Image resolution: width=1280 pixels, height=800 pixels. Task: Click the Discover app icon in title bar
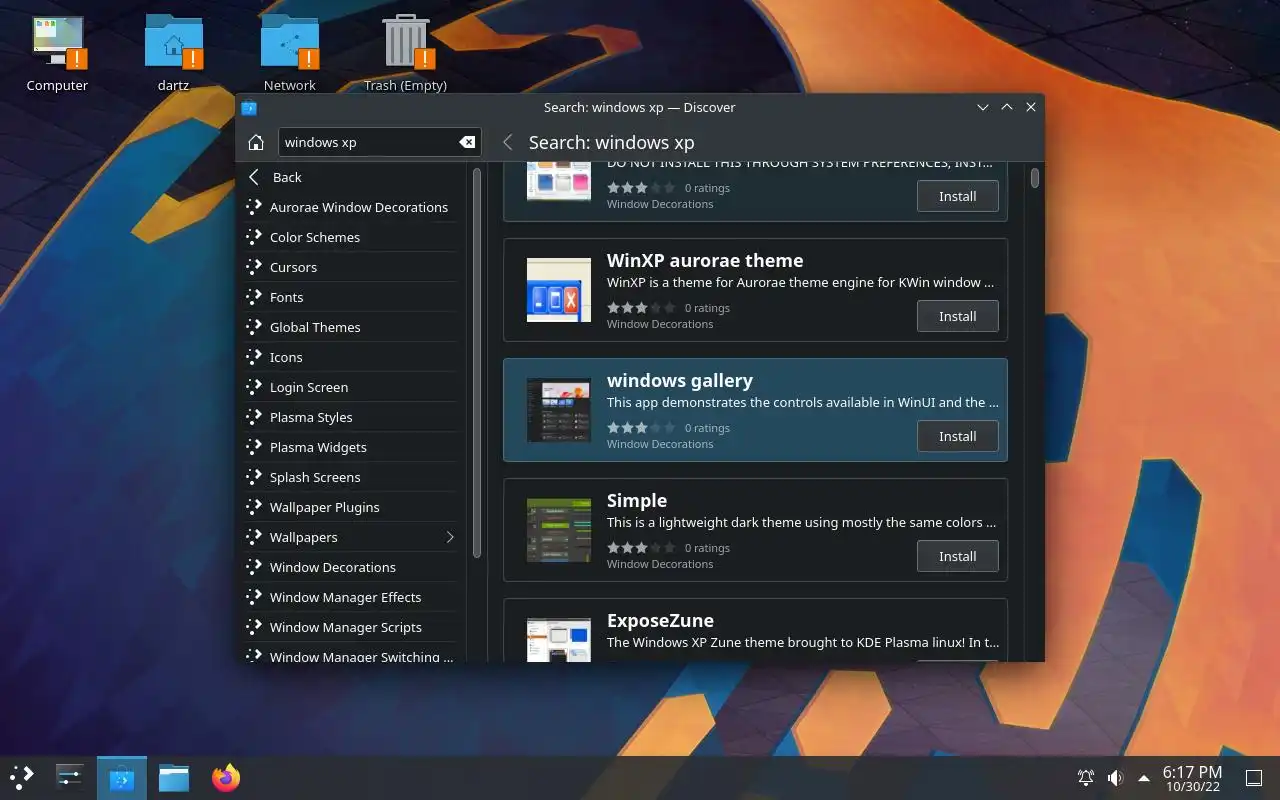(x=249, y=107)
